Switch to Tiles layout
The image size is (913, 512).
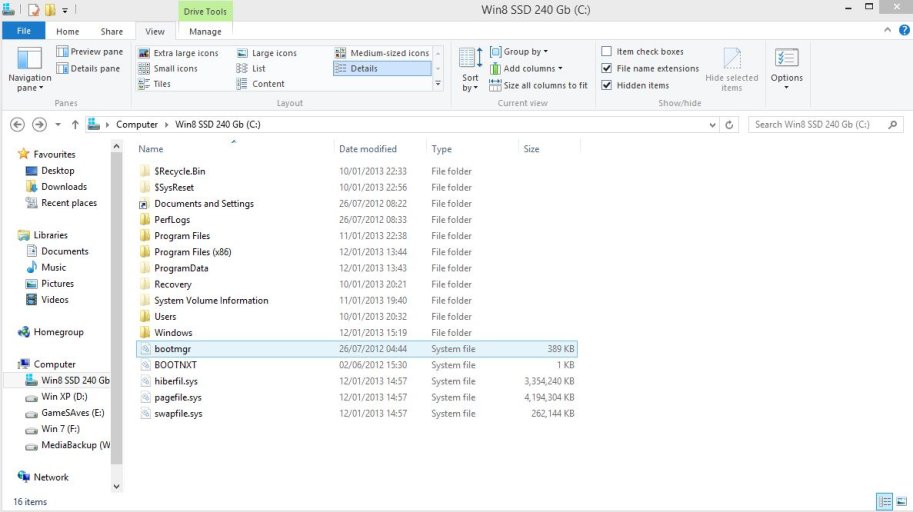coord(154,84)
